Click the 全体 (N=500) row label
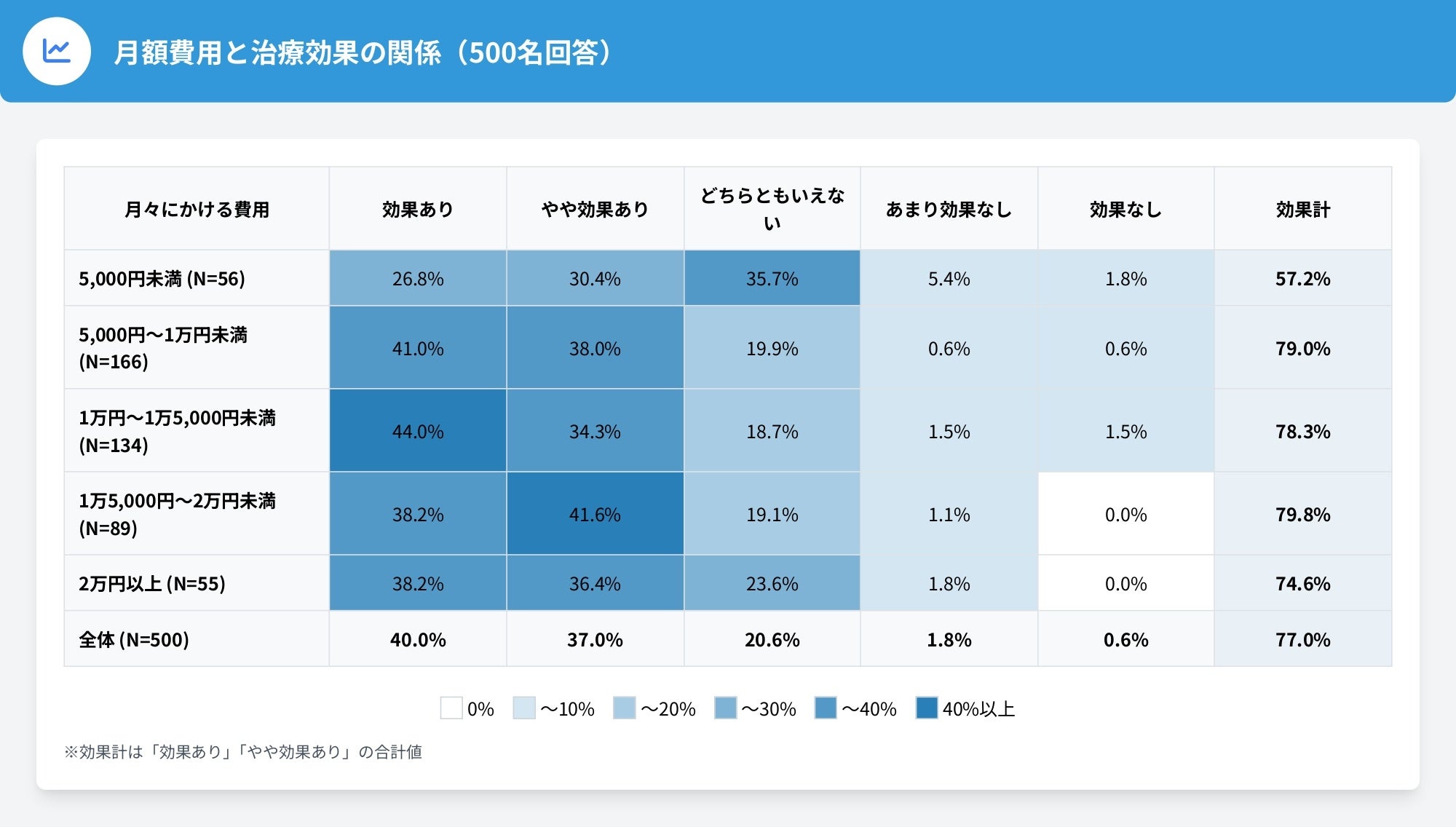Screen dimensions: 1456x827 point(134,639)
